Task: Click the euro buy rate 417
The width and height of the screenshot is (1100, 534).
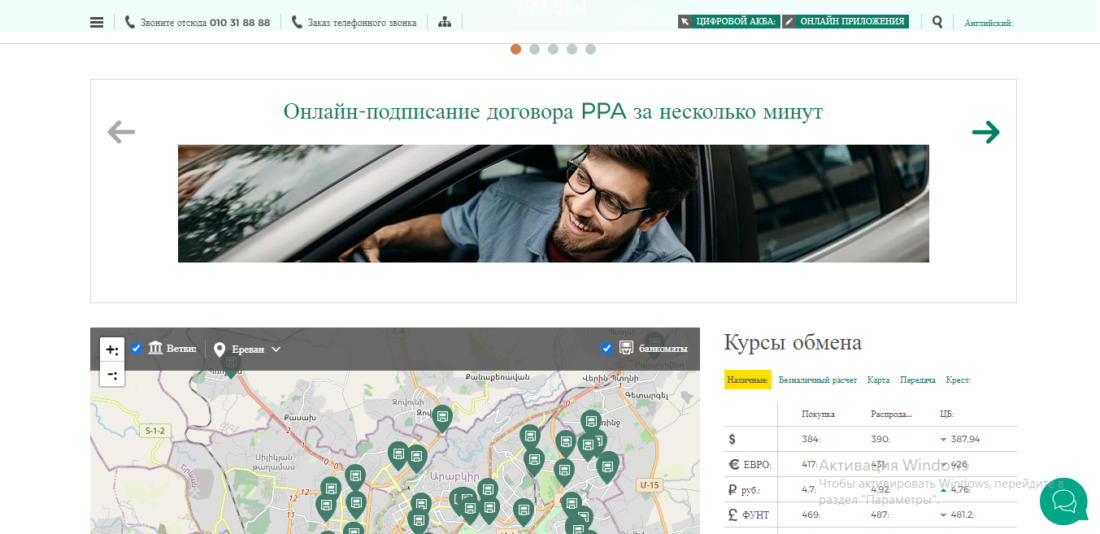Action: tap(810, 465)
